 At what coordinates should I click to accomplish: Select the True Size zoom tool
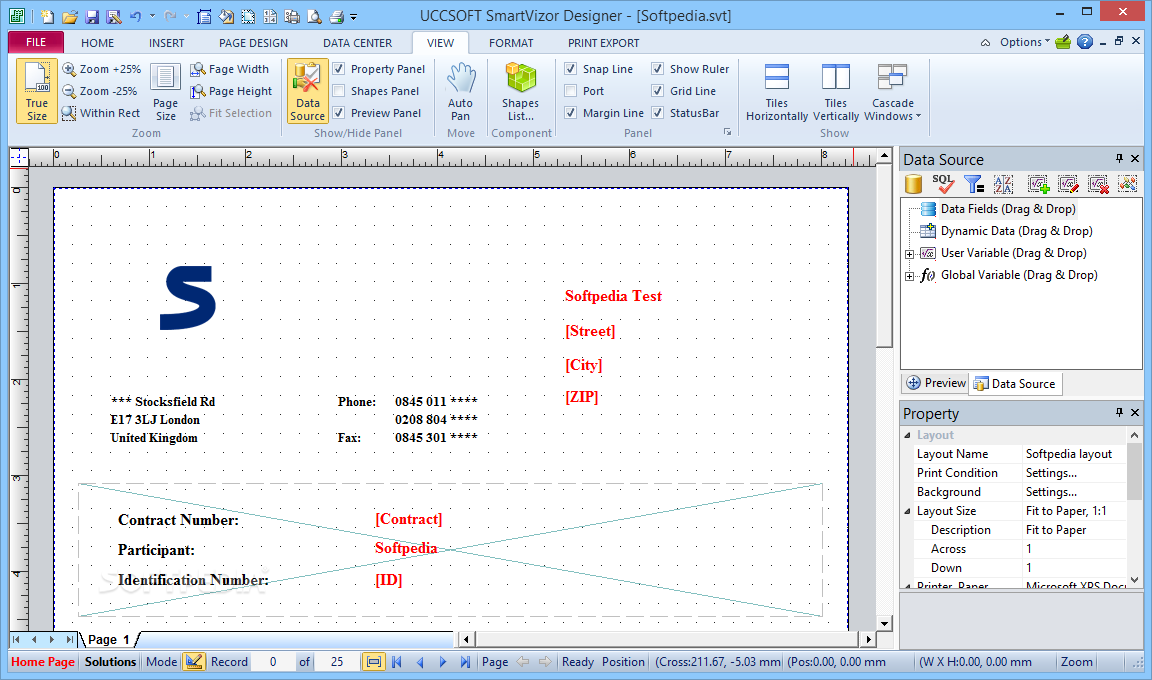pos(37,91)
